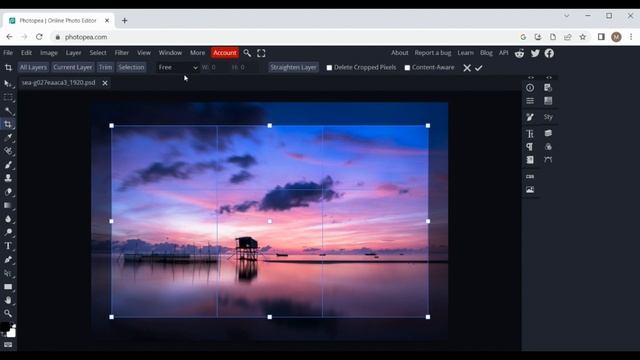This screenshot has width=640, height=360.
Task: Select the Clone Stamp tool
Action: coord(8,178)
